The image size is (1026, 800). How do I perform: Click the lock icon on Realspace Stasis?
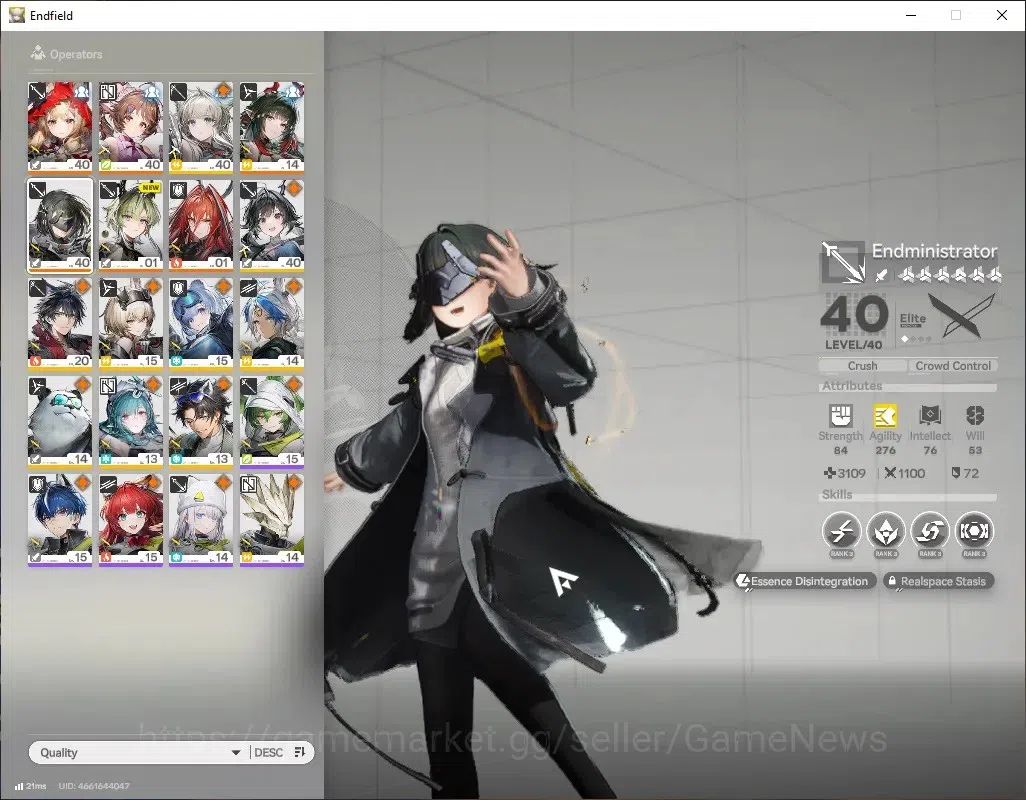pos(892,581)
